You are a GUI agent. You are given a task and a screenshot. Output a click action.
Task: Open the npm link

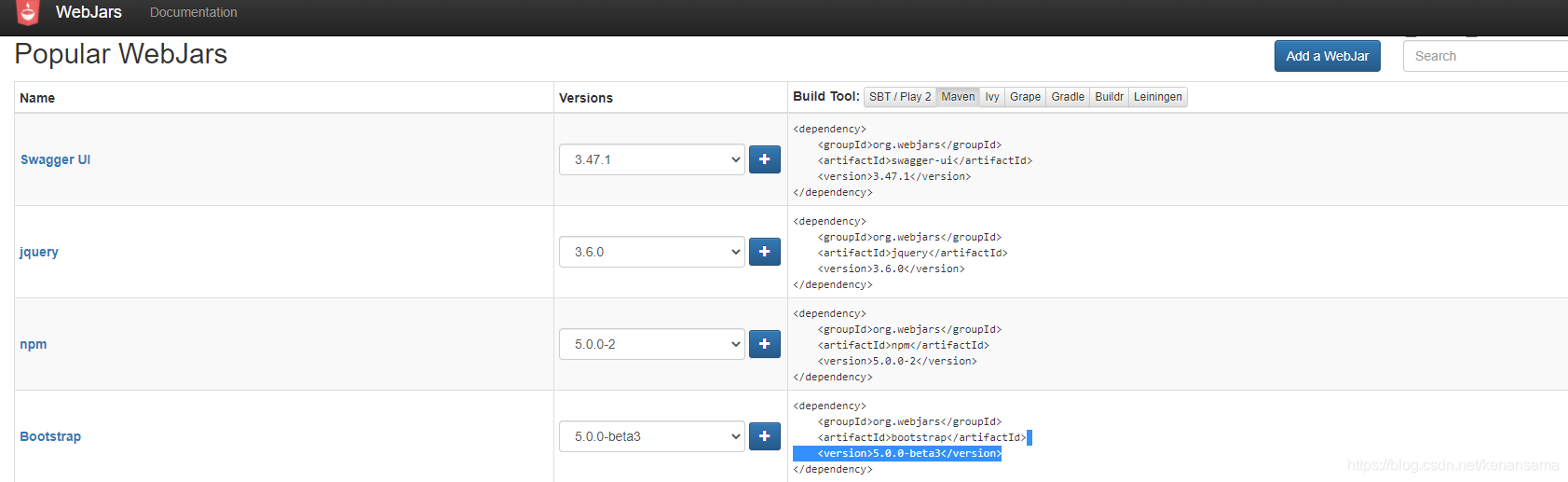(33, 344)
